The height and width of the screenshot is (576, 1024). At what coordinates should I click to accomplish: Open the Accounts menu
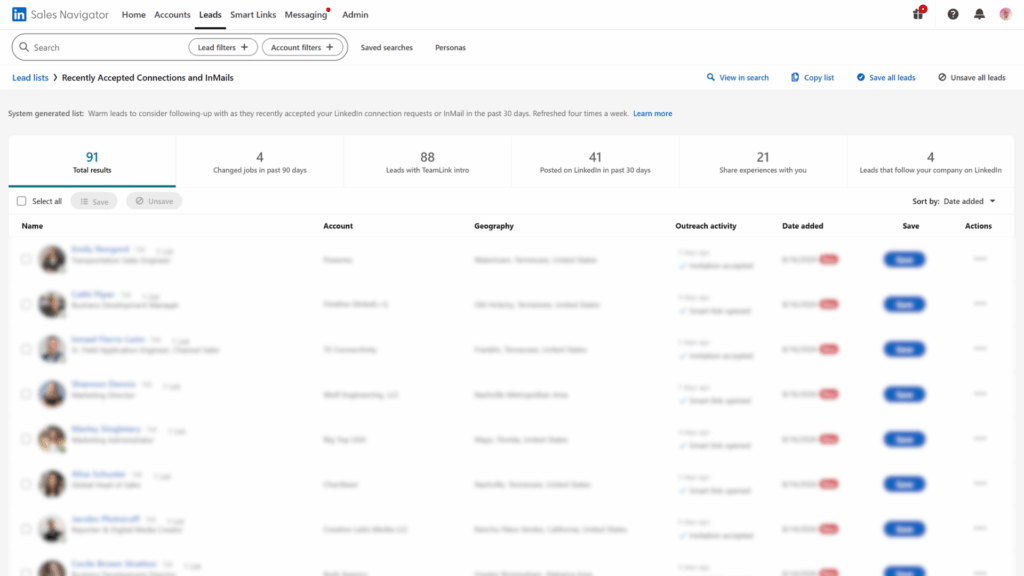pyautogui.click(x=172, y=14)
